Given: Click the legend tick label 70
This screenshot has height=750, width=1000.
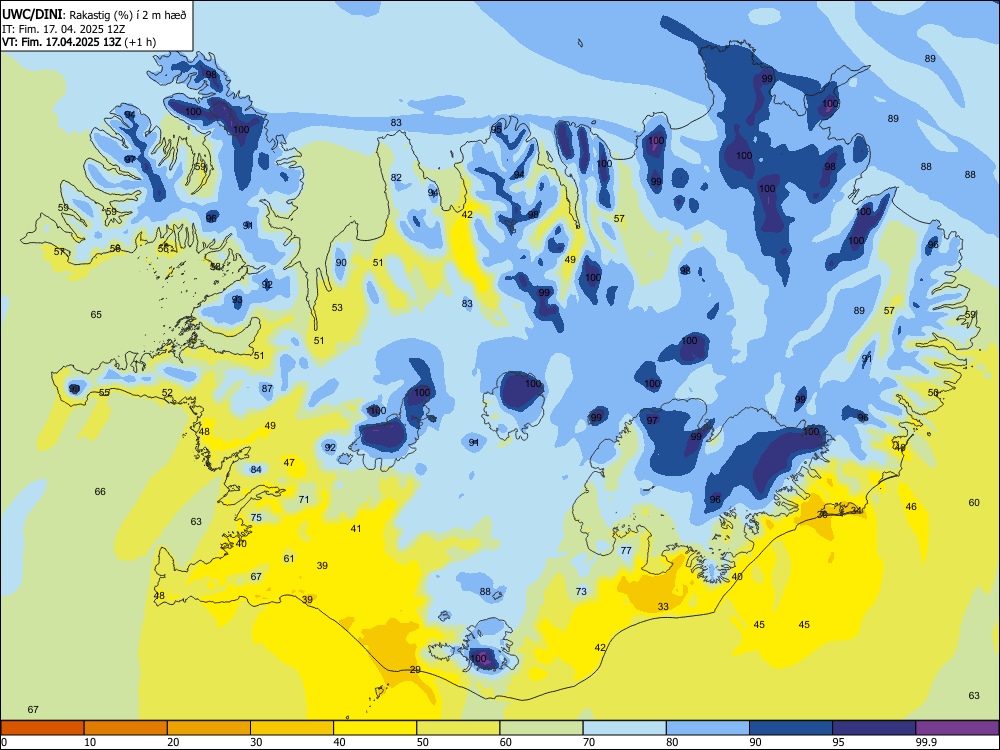Looking at the screenshot, I should tap(589, 742).
